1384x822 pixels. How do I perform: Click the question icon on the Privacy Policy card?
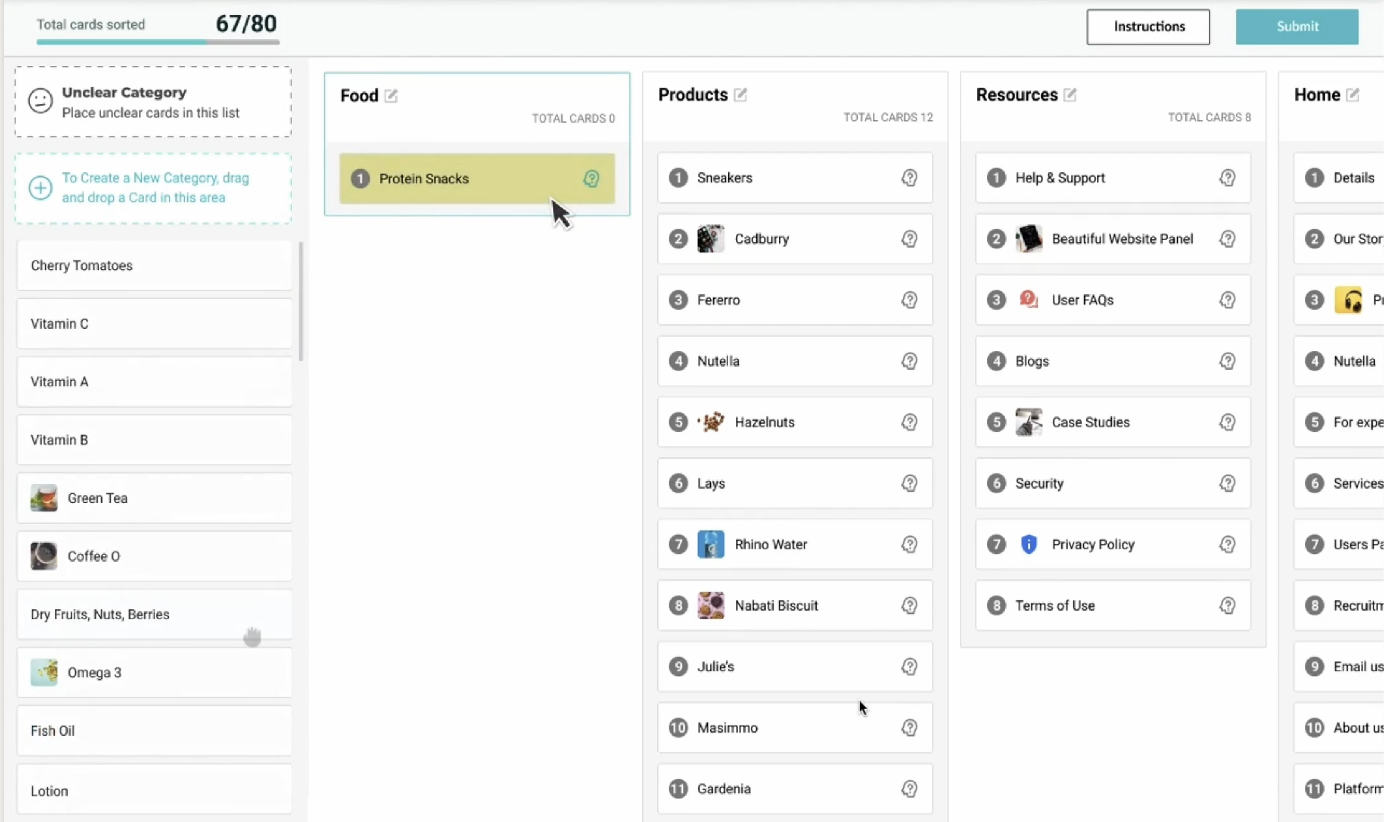pos(1228,544)
